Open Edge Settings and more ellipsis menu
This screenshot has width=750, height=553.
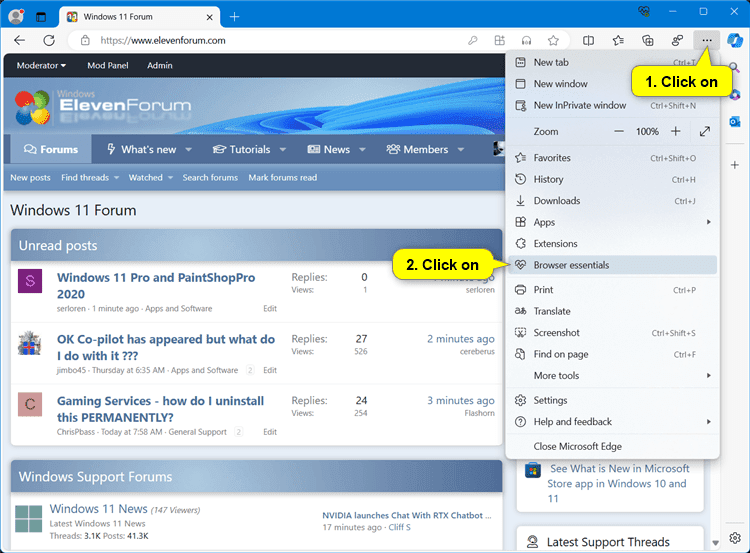click(706, 41)
